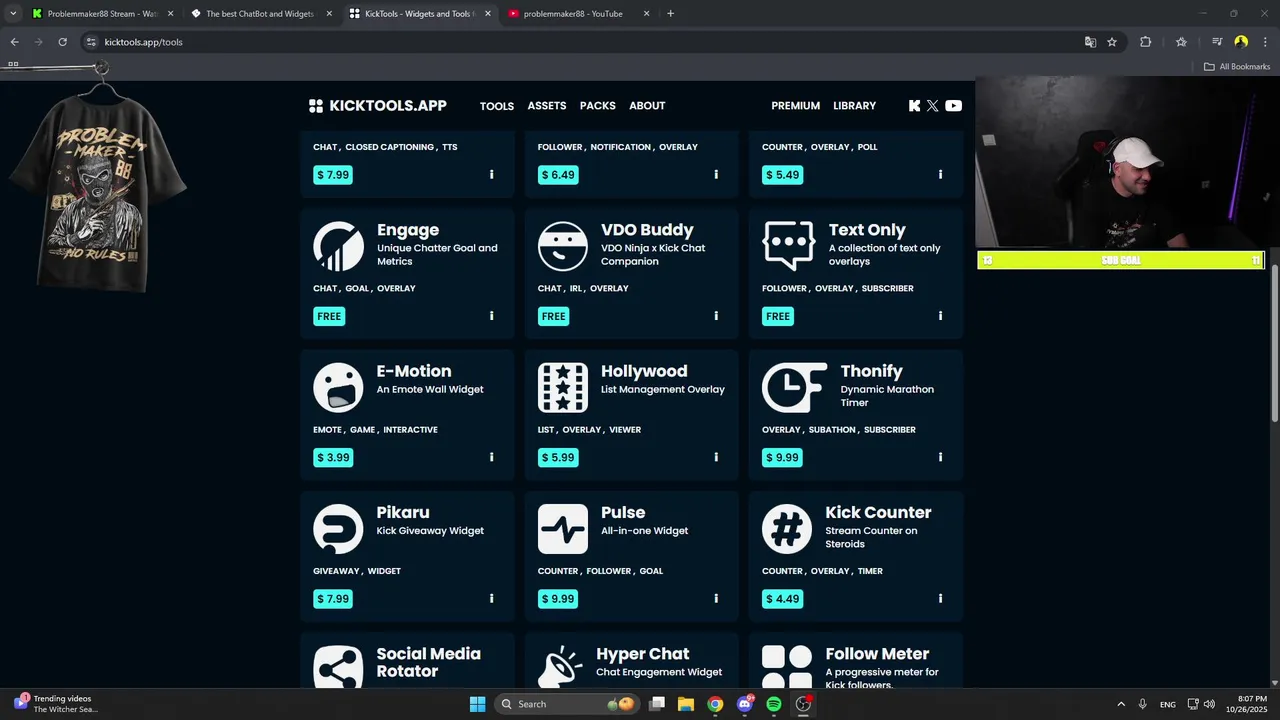Bookmark this page with the star icon
Viewport: 1280px width, 720px height.
[1112, 42]
